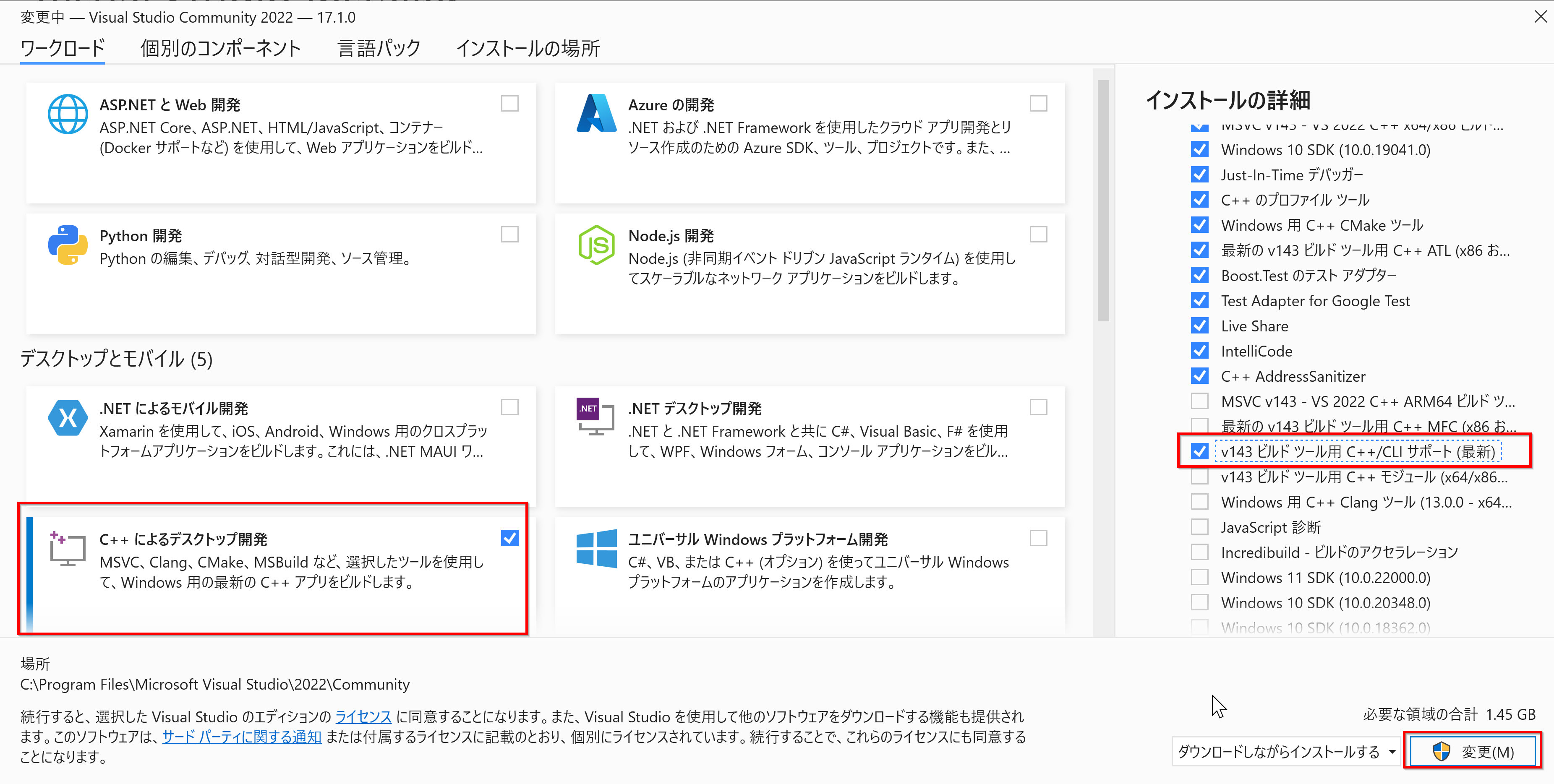Check v143 C++ モジュール component checkbox

[x=1200, y=477]
